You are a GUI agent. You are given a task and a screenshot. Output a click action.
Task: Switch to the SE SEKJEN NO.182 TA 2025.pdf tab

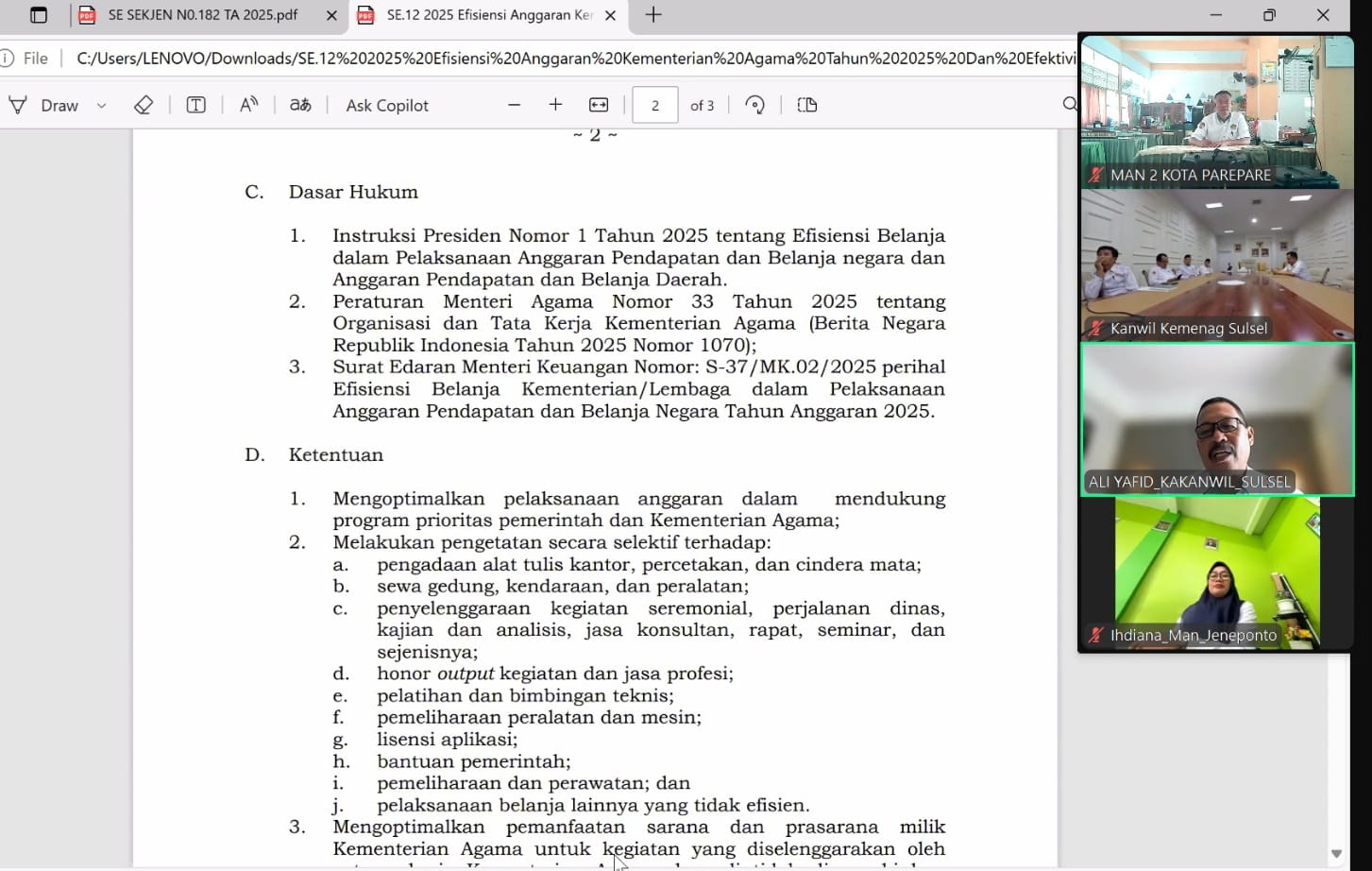(x=202, y=15)
